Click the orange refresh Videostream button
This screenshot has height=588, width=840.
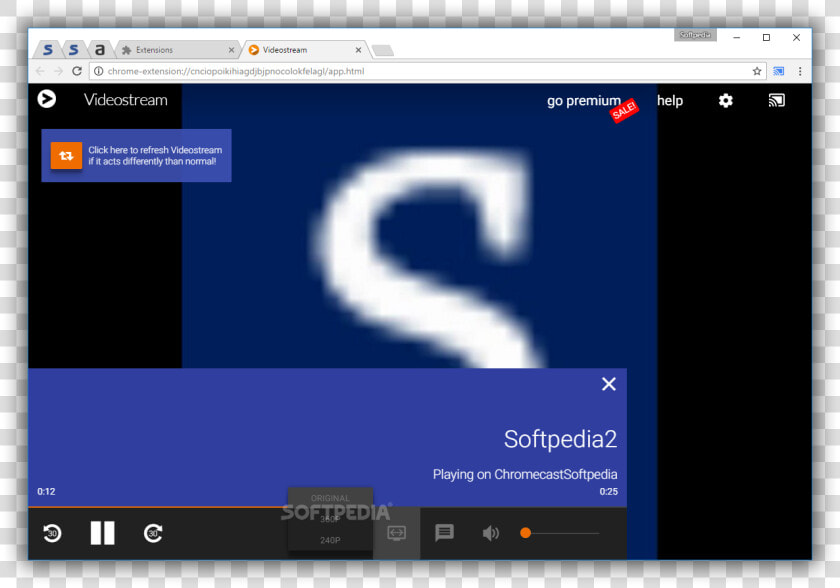click(66, 155)
